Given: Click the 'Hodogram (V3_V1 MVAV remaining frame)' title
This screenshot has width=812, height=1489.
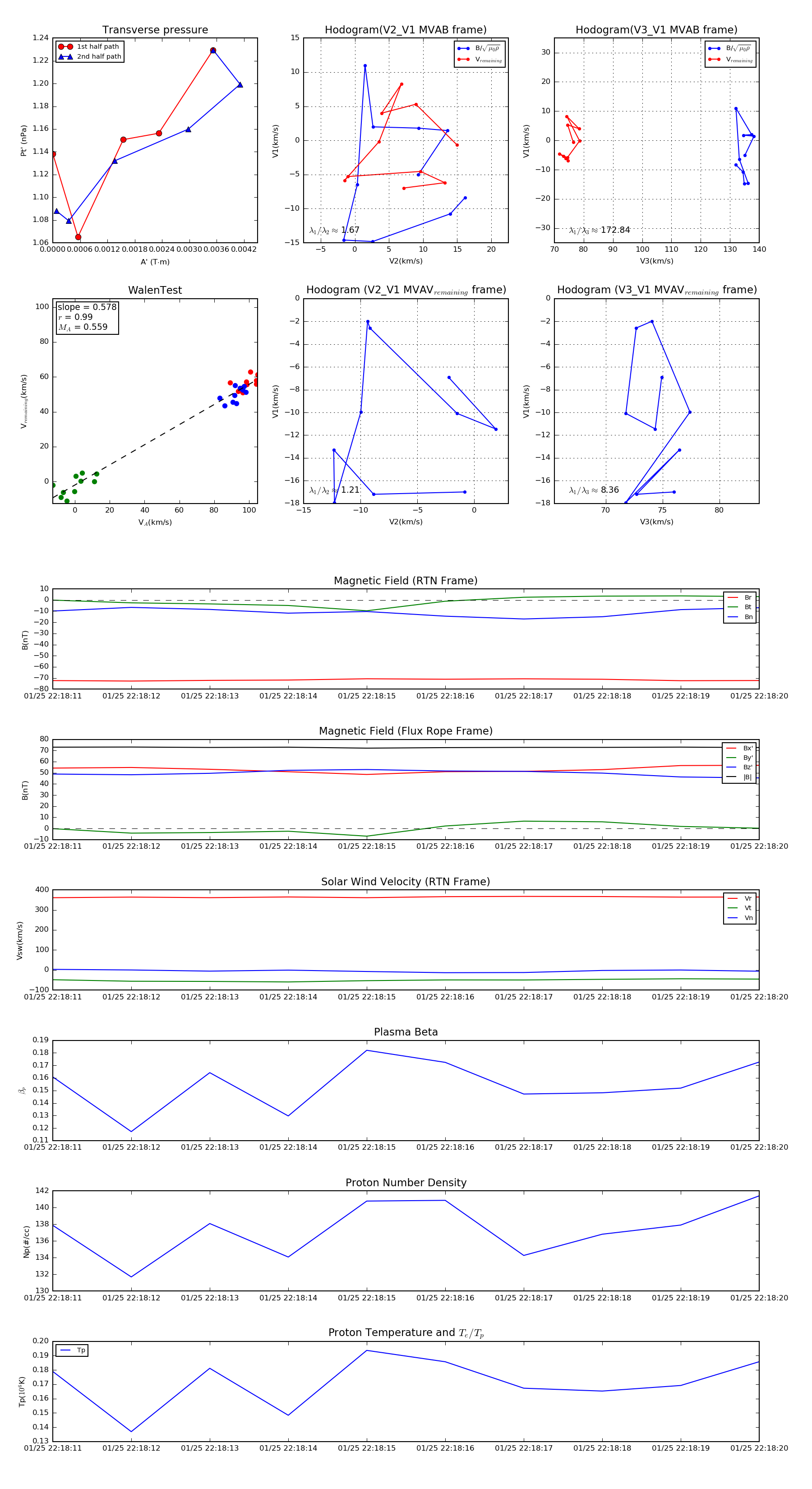Looking at the screenshot, I should click(x=656, y=290).
